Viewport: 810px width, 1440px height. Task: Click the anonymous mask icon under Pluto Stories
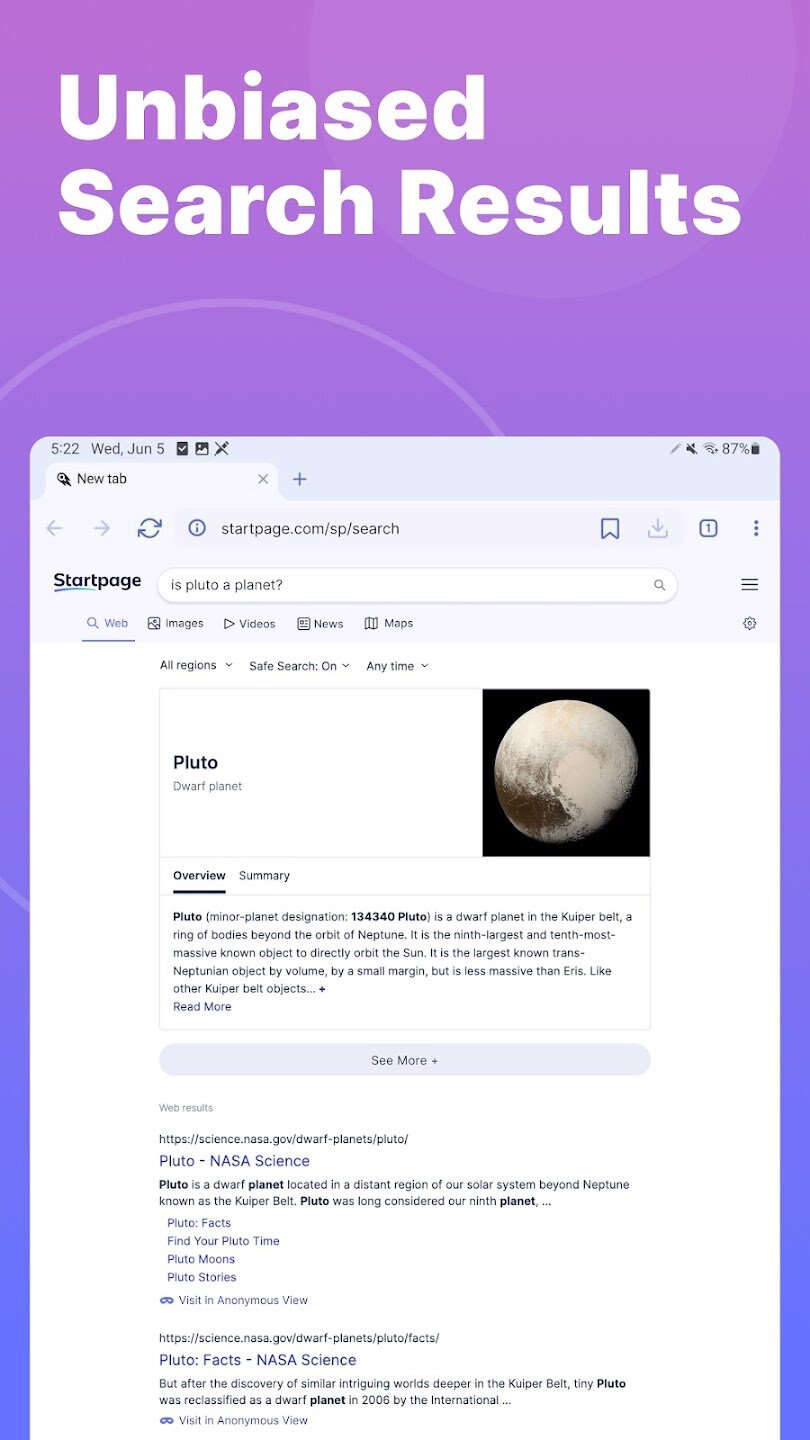click(x=166, y=1300)
